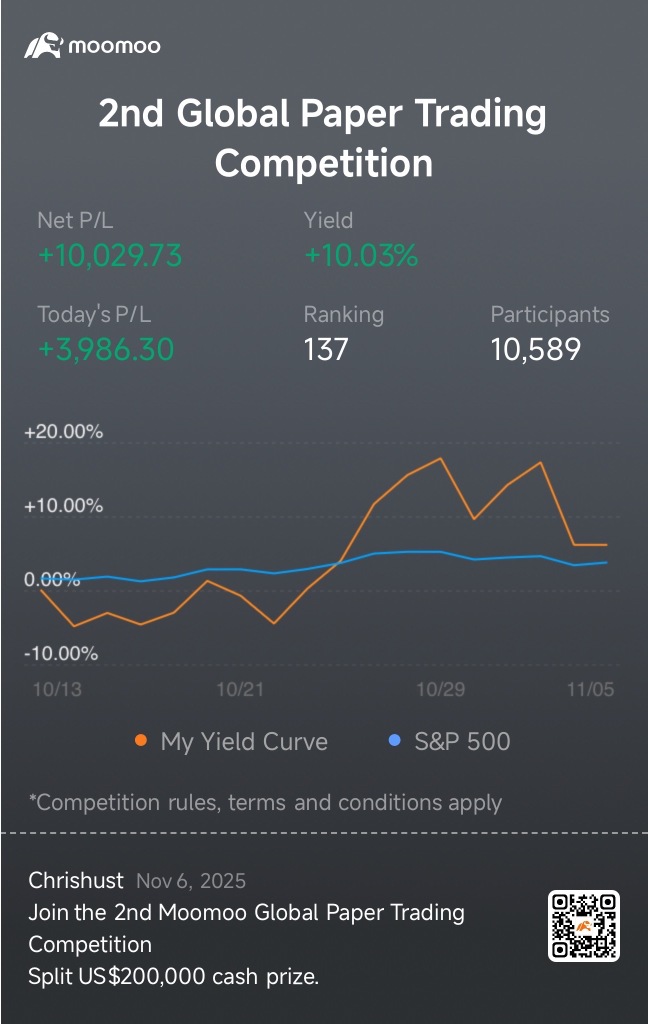Open the Chrishust username
The height and width of the screenshot is (1024, 648).
(x=76, y=881)
